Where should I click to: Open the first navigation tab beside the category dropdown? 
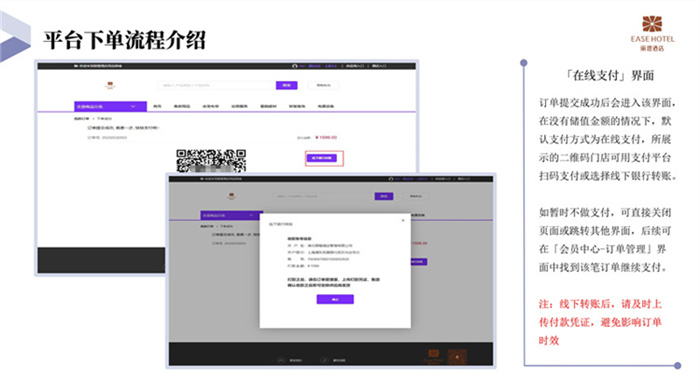pos(157,106)
